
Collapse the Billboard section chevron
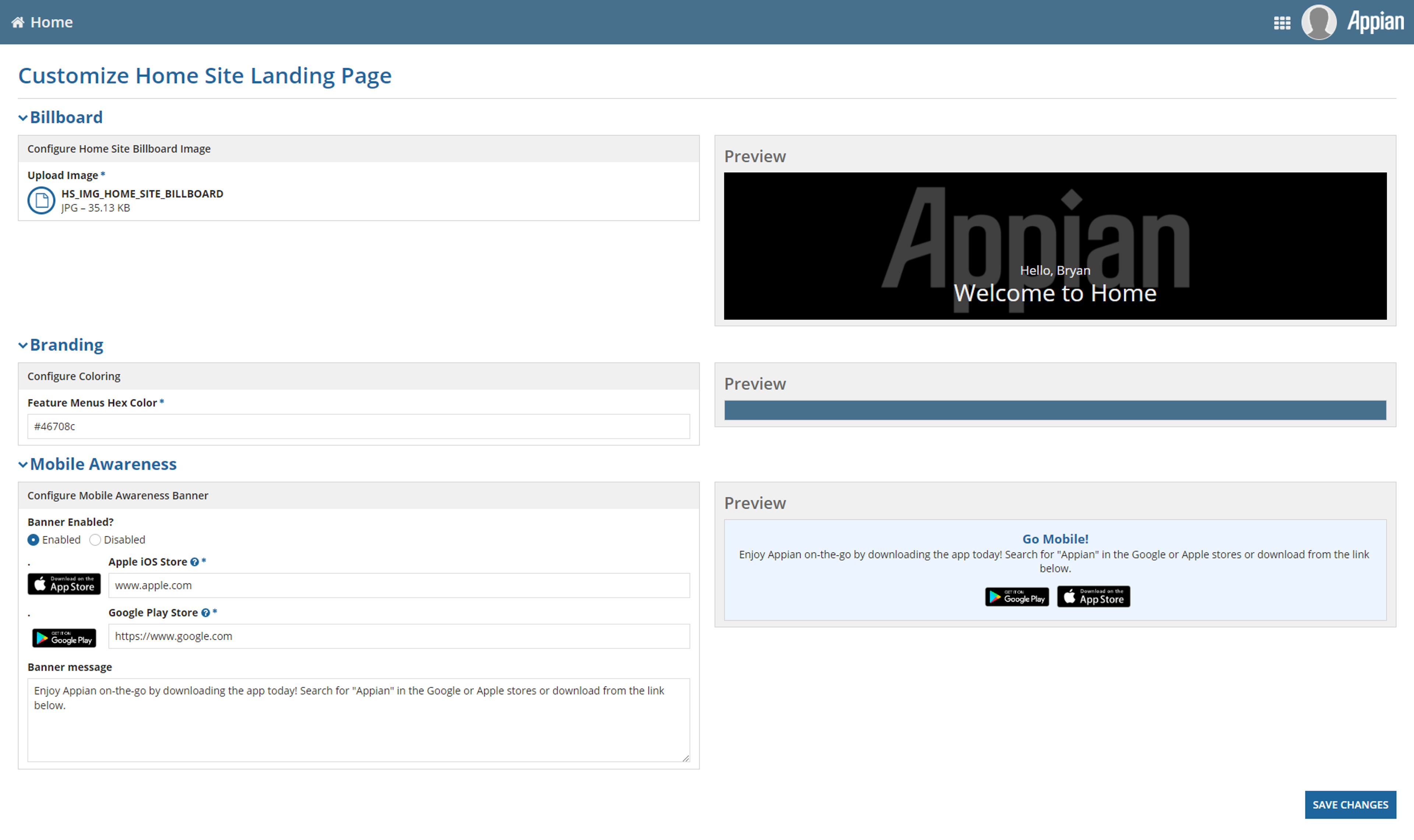pos(22,118)
